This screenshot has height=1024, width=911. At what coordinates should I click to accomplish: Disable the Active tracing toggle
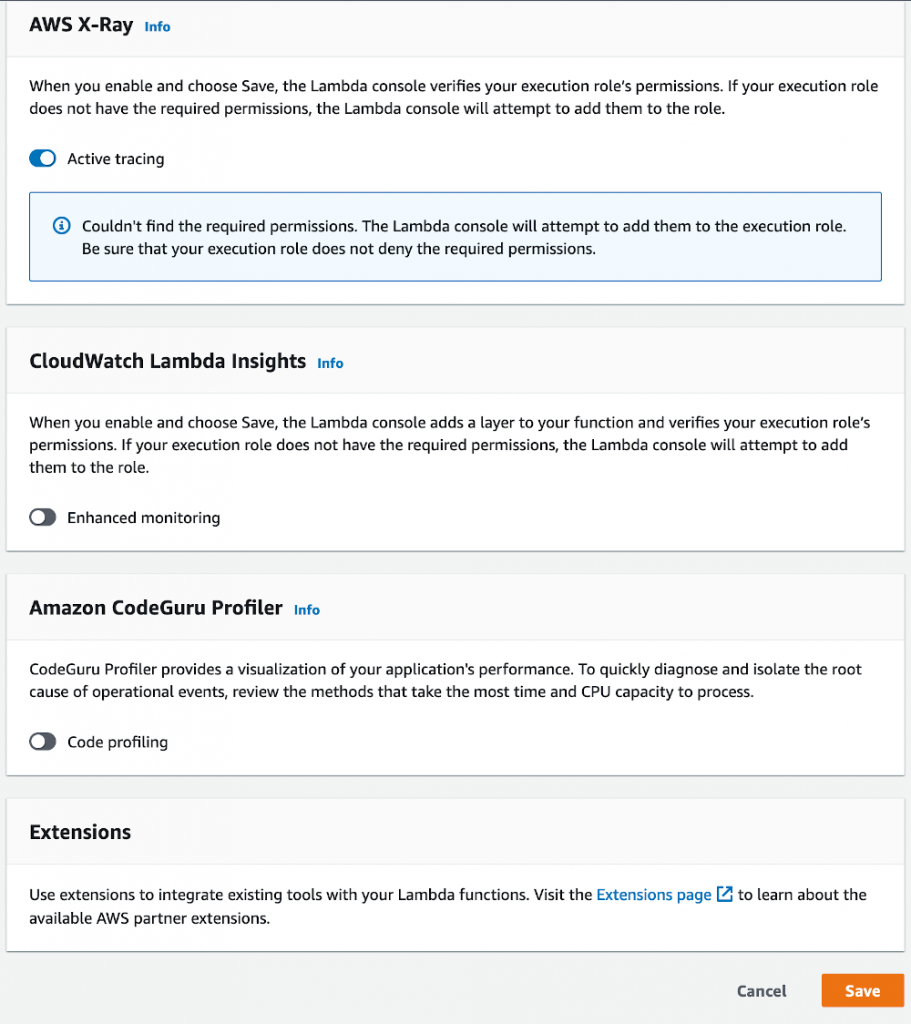click(42, 158)
